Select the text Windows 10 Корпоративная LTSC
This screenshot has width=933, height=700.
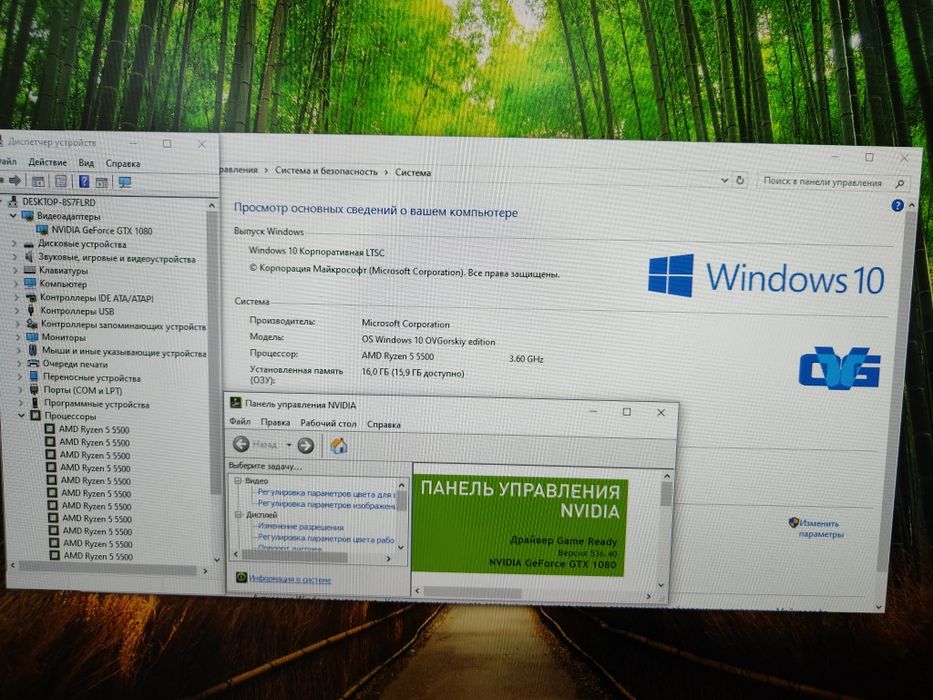(316, 251)
